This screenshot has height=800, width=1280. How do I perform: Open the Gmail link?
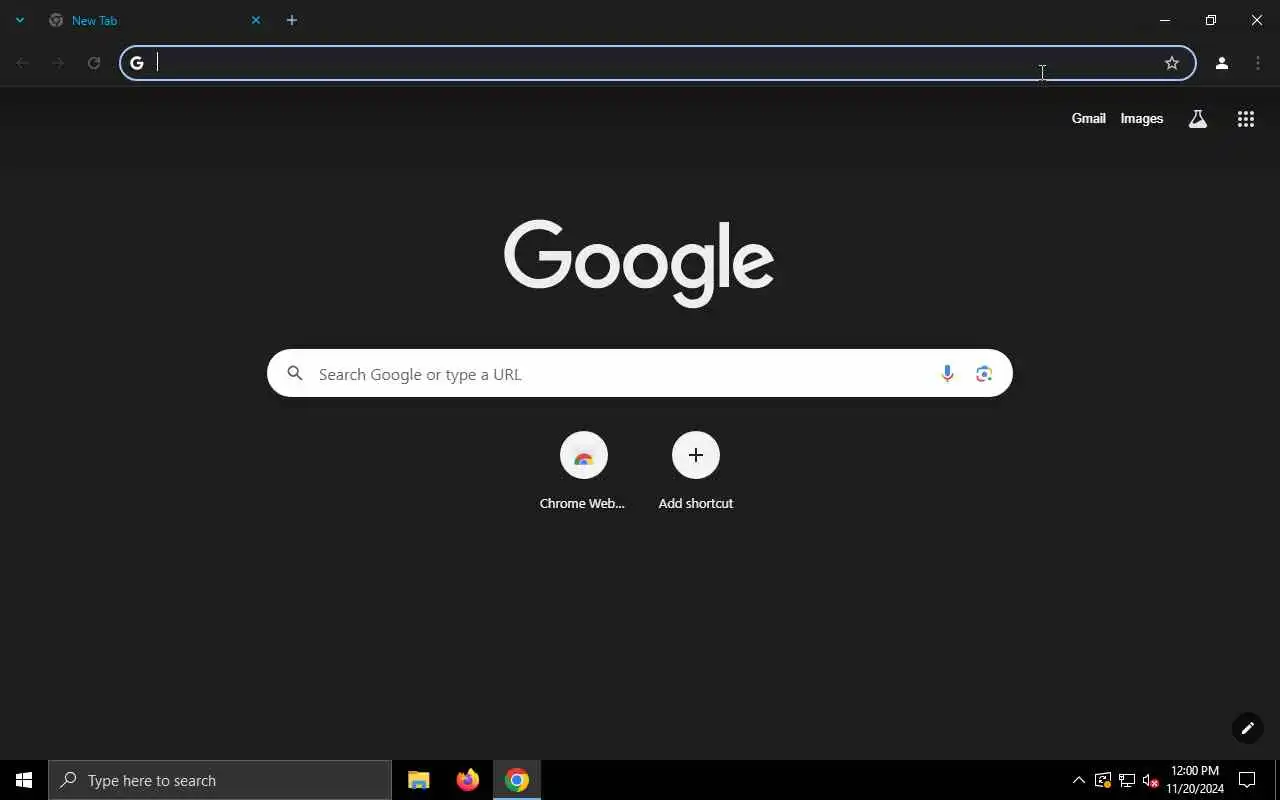pyautogui.click(x=1088, y=118)
